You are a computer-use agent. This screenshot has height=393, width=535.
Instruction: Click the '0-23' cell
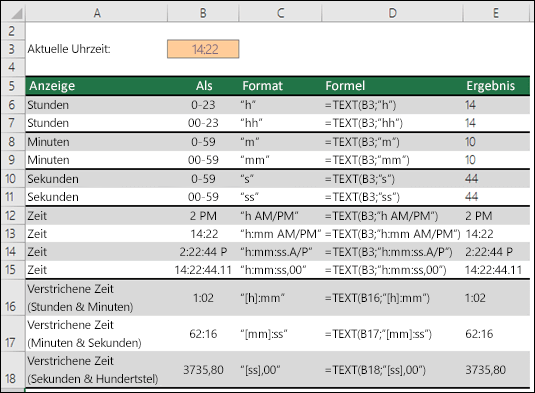click(203, 105)
